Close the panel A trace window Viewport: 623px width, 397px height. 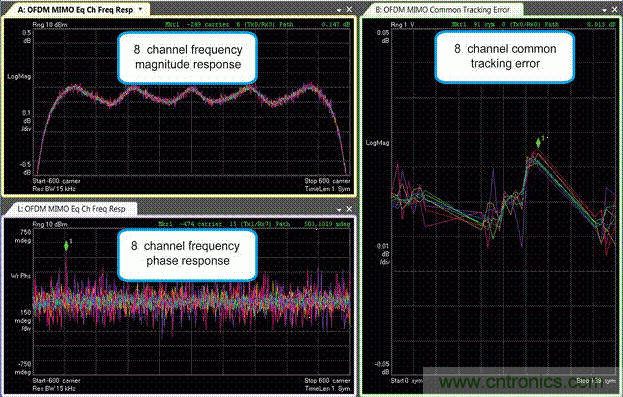[x=349, y=9]
